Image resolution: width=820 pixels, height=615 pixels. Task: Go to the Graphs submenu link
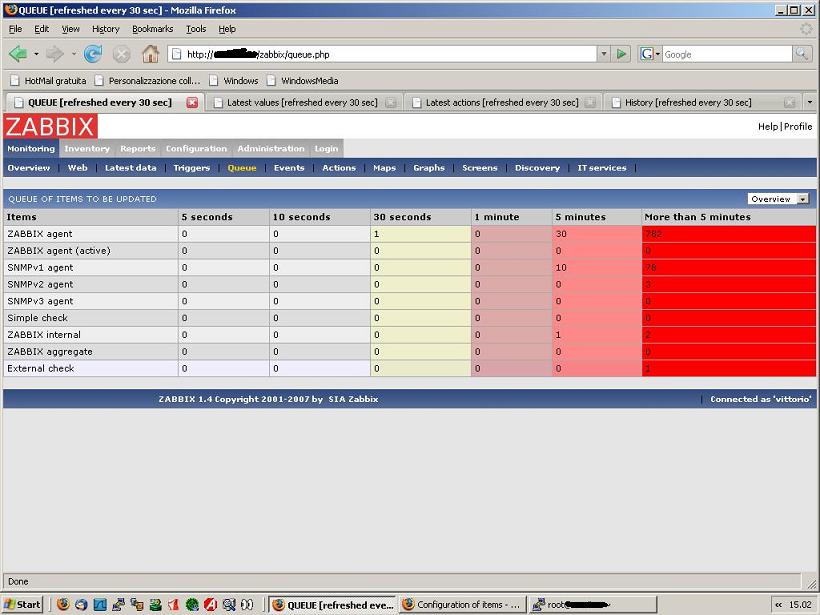pos(429,168)
